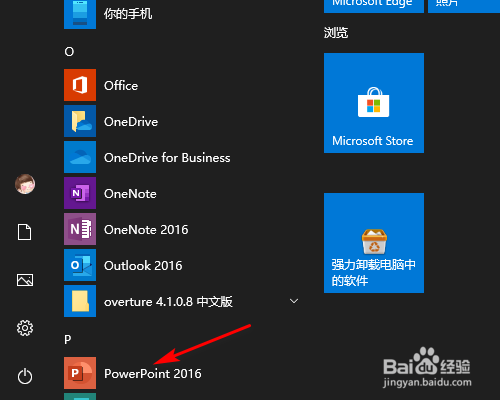Open the 照片 photos tile

pyautogui.click(x=464, y=6)
